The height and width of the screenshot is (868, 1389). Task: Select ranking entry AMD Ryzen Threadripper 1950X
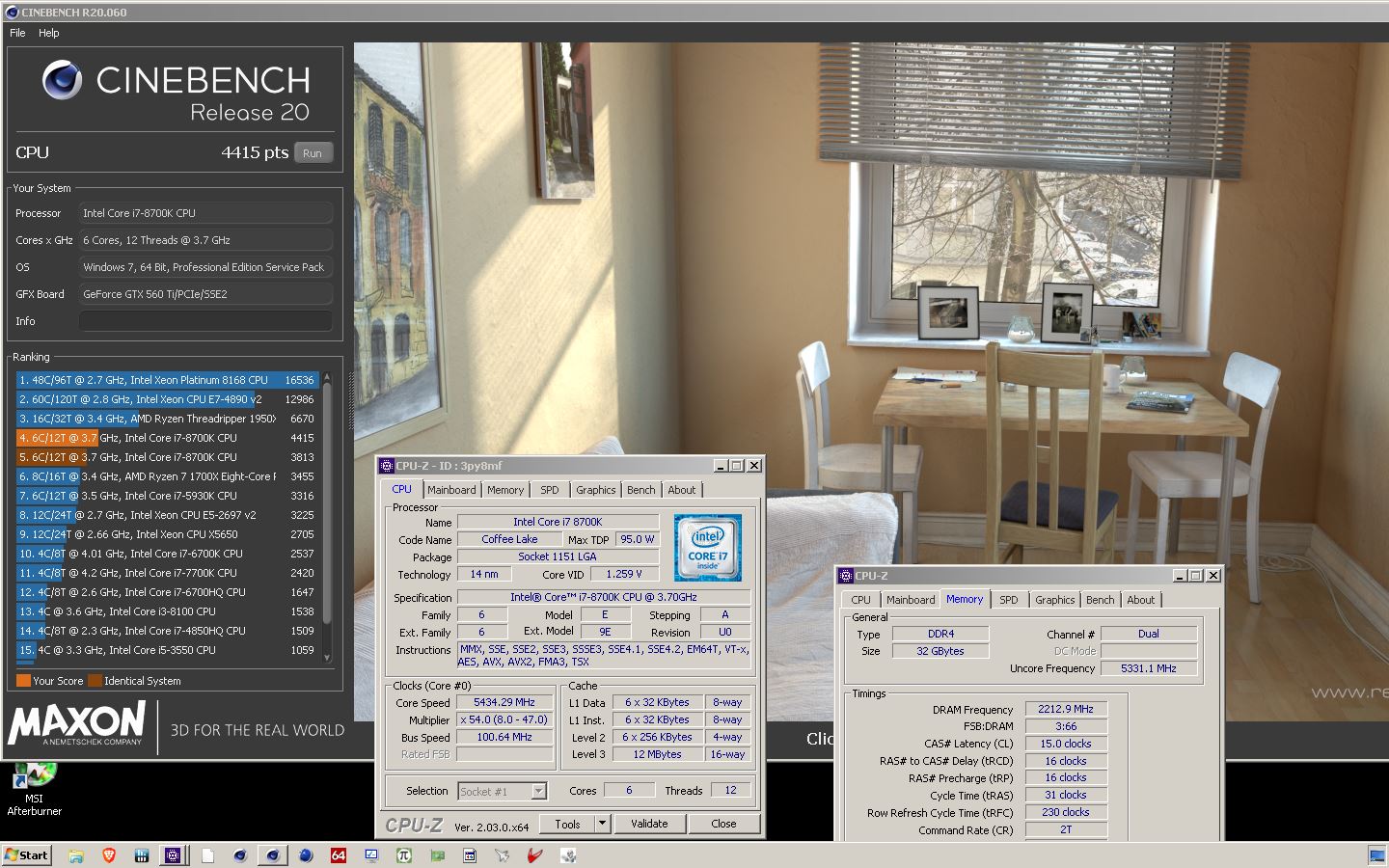[167, 419]
